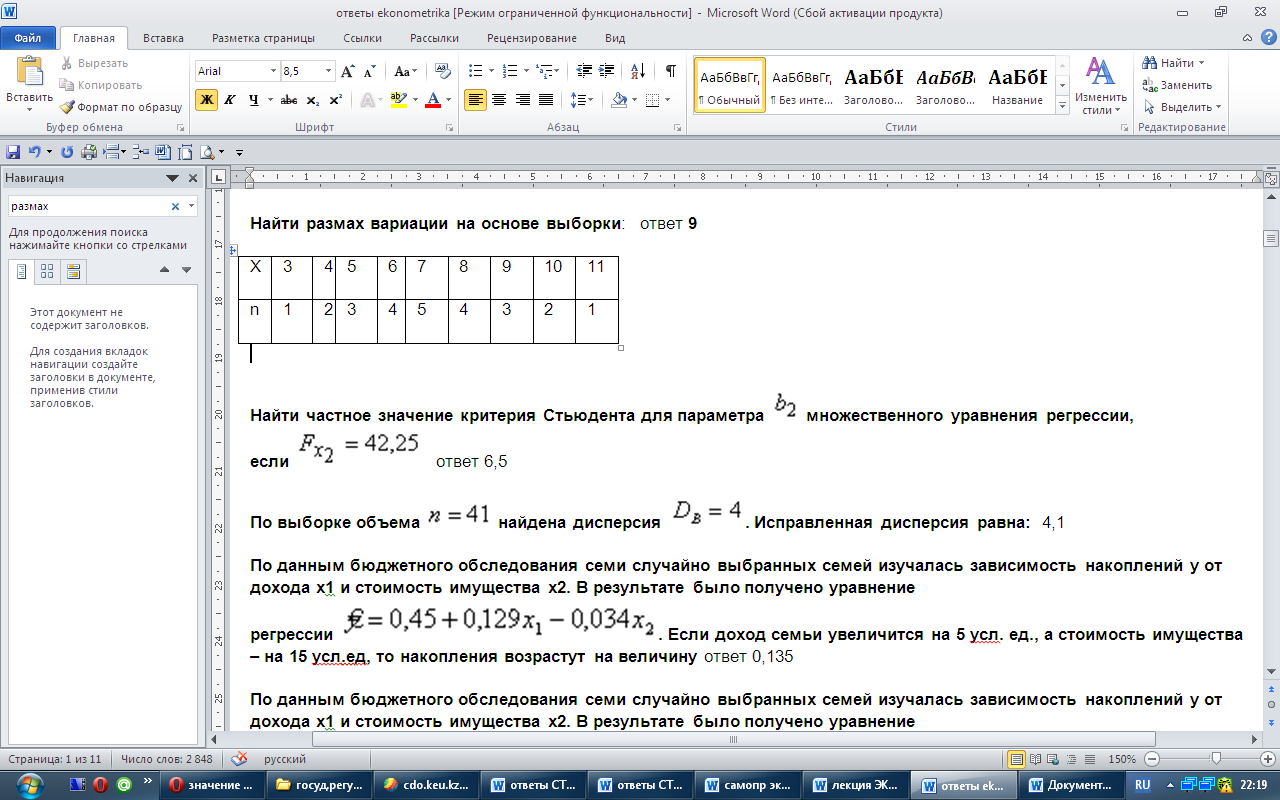The image size is (1280, 800).
Task: Apply Обычный style
Action: [x=729, y=85]
